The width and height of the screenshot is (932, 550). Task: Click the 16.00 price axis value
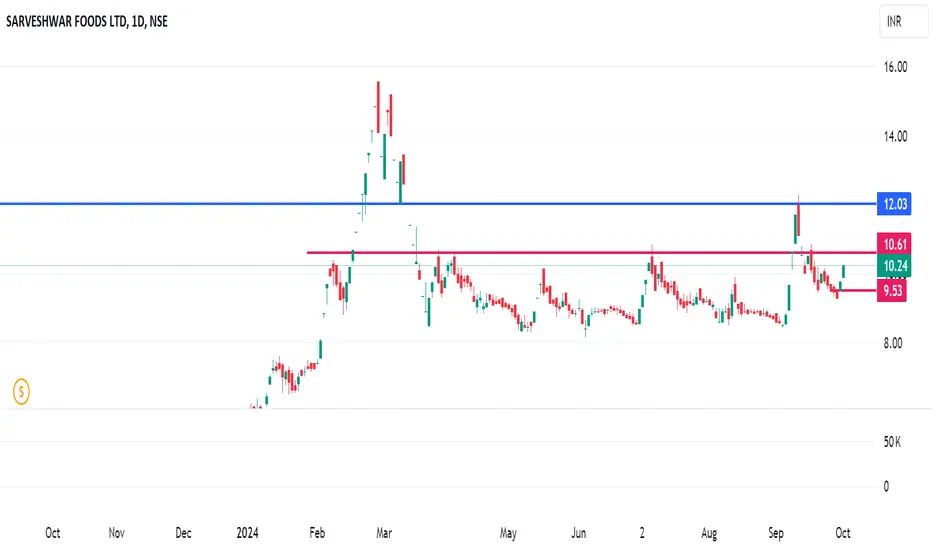(895, 67)
